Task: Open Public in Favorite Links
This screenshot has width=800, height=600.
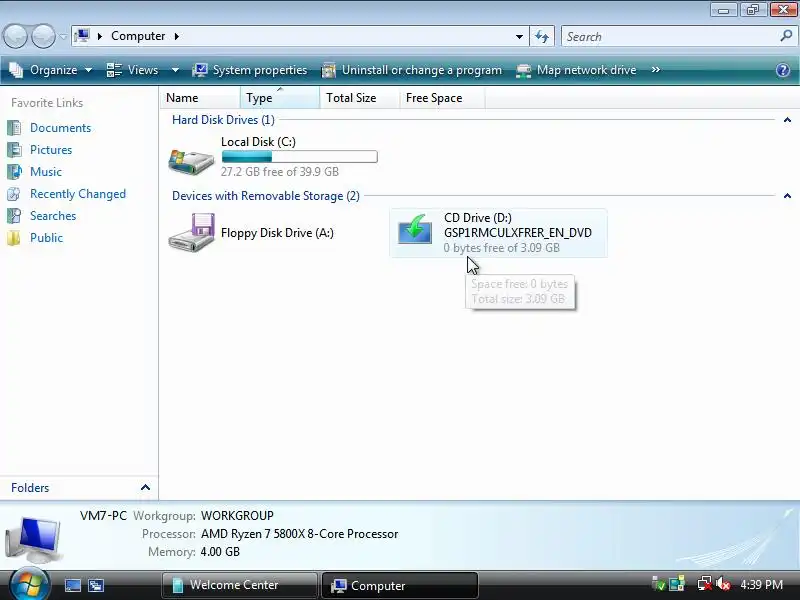Action: pos(46,238)
